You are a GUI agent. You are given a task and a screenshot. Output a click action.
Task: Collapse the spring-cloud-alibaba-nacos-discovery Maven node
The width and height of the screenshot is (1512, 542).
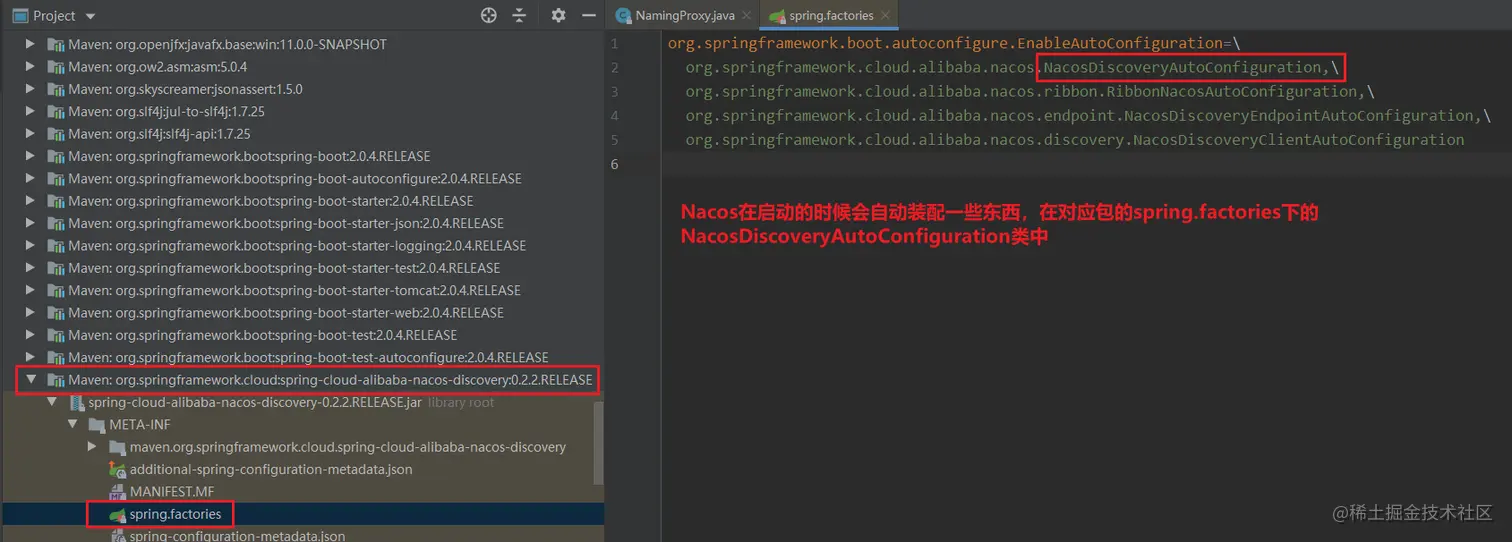[30, 380]
